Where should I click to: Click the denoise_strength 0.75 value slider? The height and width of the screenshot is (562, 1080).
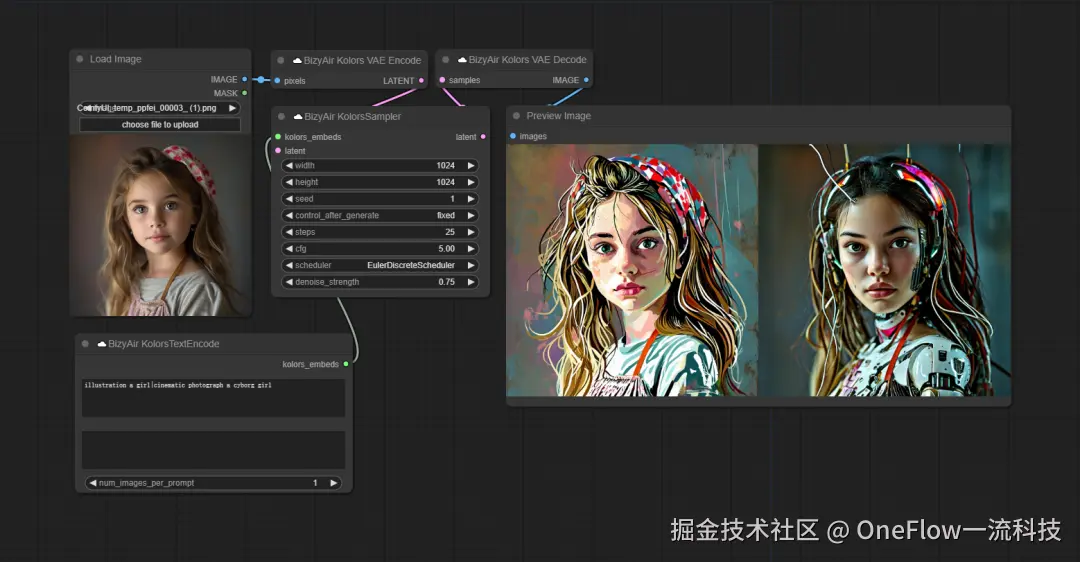(x=380, y=282)
